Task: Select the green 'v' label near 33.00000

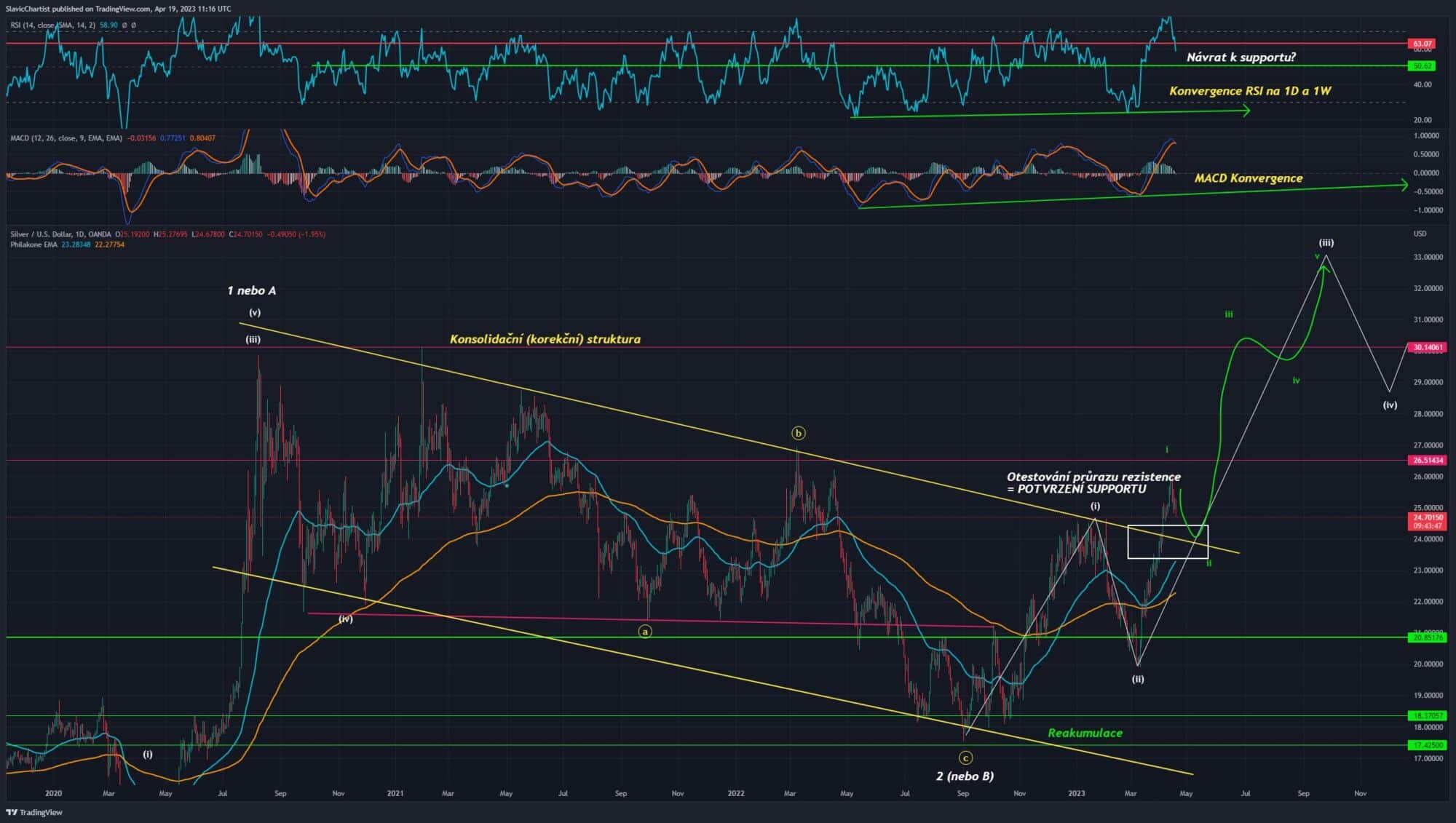Action: coord(1317,256)
